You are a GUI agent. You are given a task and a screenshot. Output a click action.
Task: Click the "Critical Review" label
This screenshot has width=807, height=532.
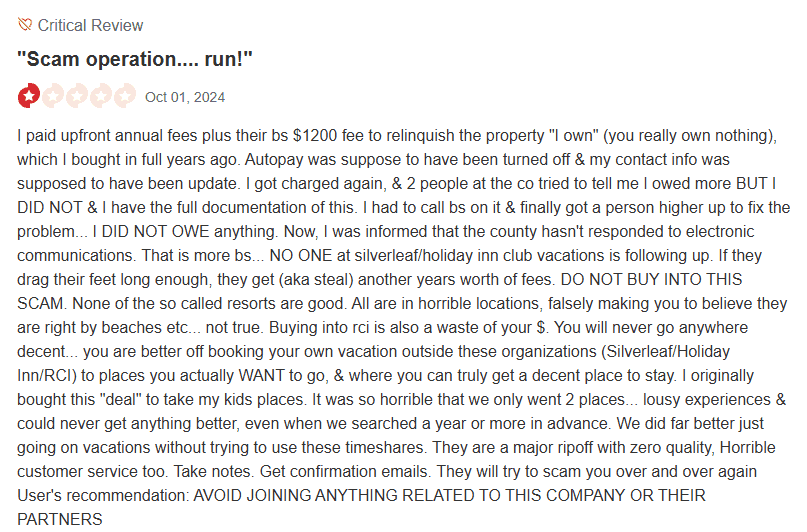(x=91, y=25)
